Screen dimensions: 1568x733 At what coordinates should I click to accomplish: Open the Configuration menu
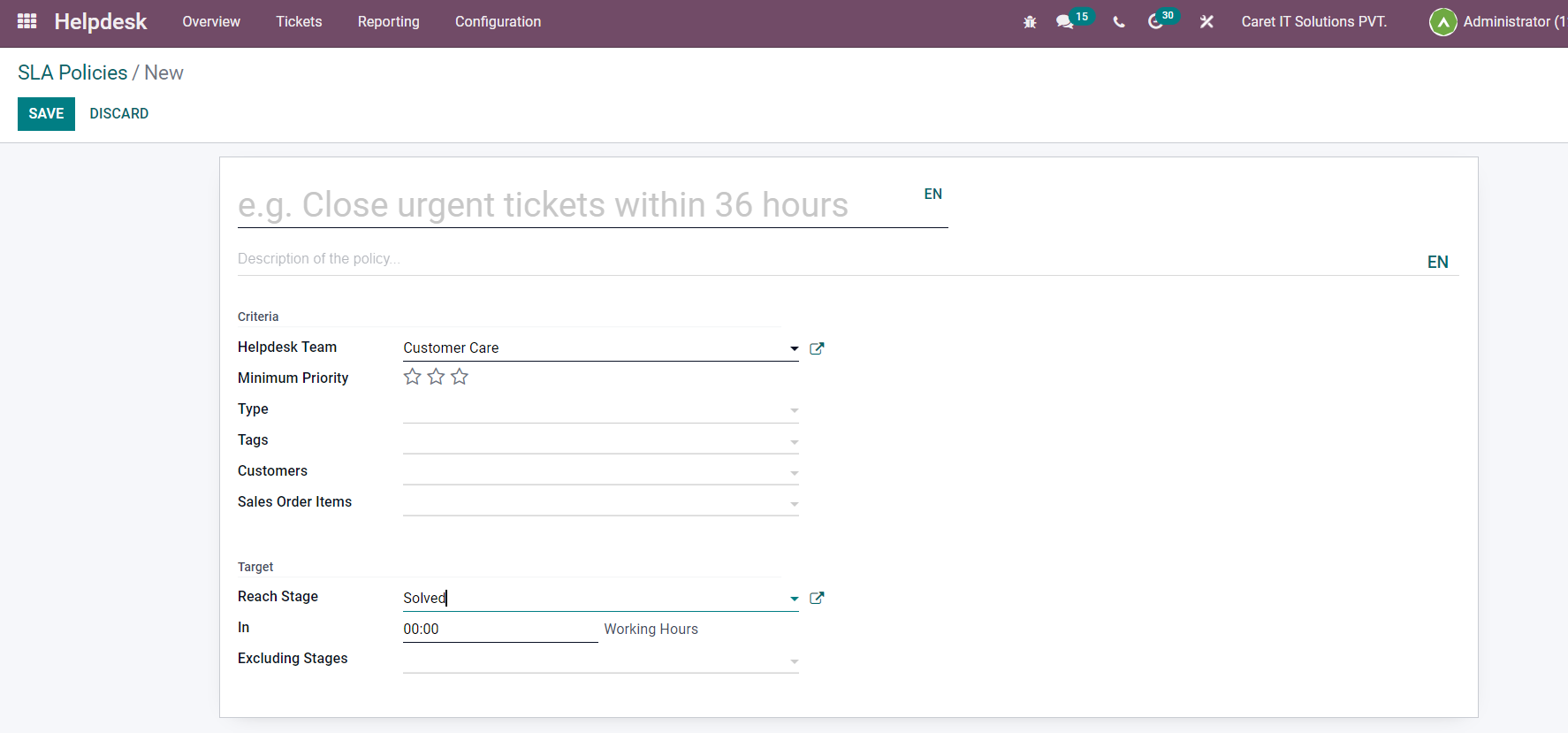pos(498,22)
